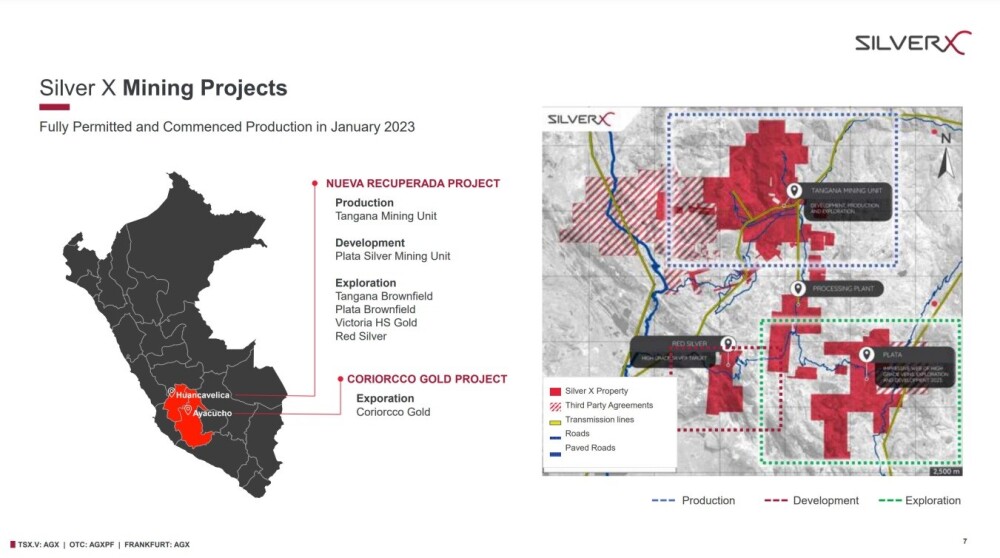Click the 'Production' key label below map
The height and width of the screenshot is (558, 1000).
[x=709, y=501]
